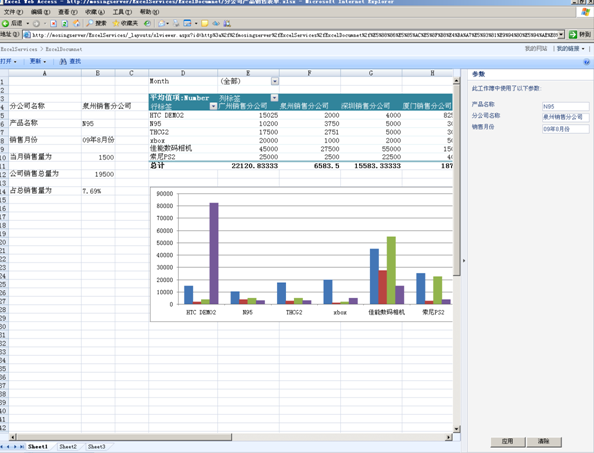This screenshot has width=594, height=453.
Task: Open the 我的网站 (My Site) link
Action: click(x=536, y=48)
